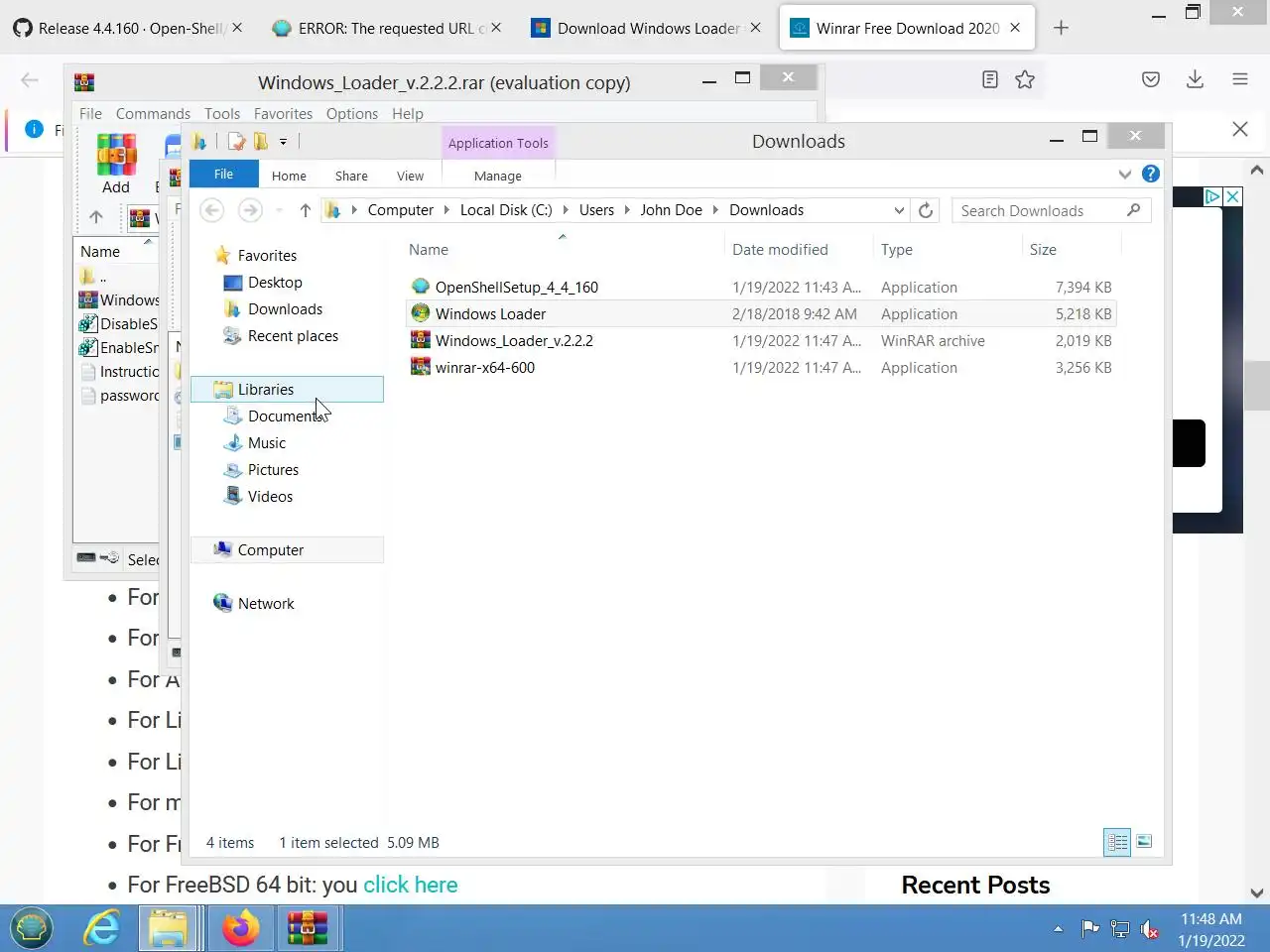Select Desktop under Favorites
The width and height of the screenshot is (1270, 952).
pyautogui.click(x=275, y=283)
